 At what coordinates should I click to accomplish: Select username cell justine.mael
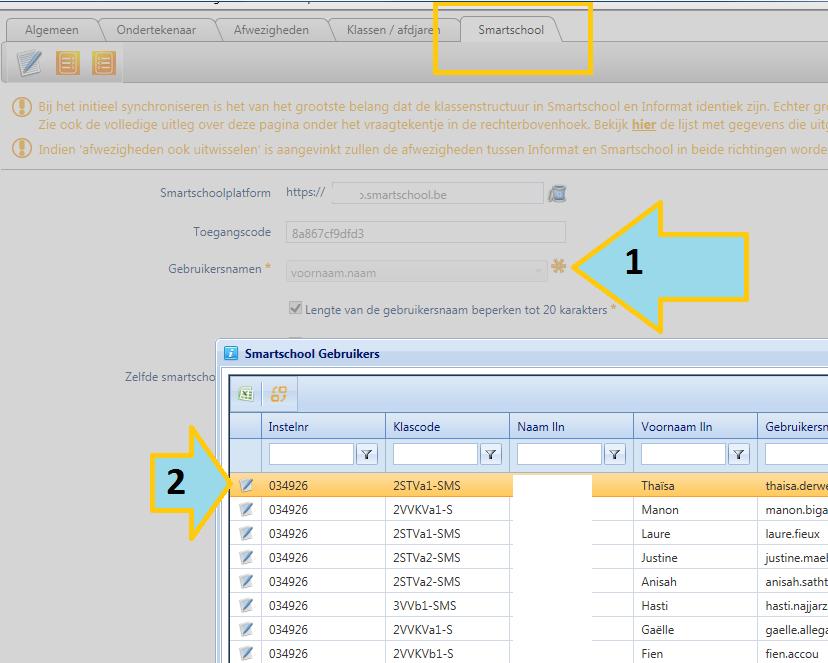(793, 557)
